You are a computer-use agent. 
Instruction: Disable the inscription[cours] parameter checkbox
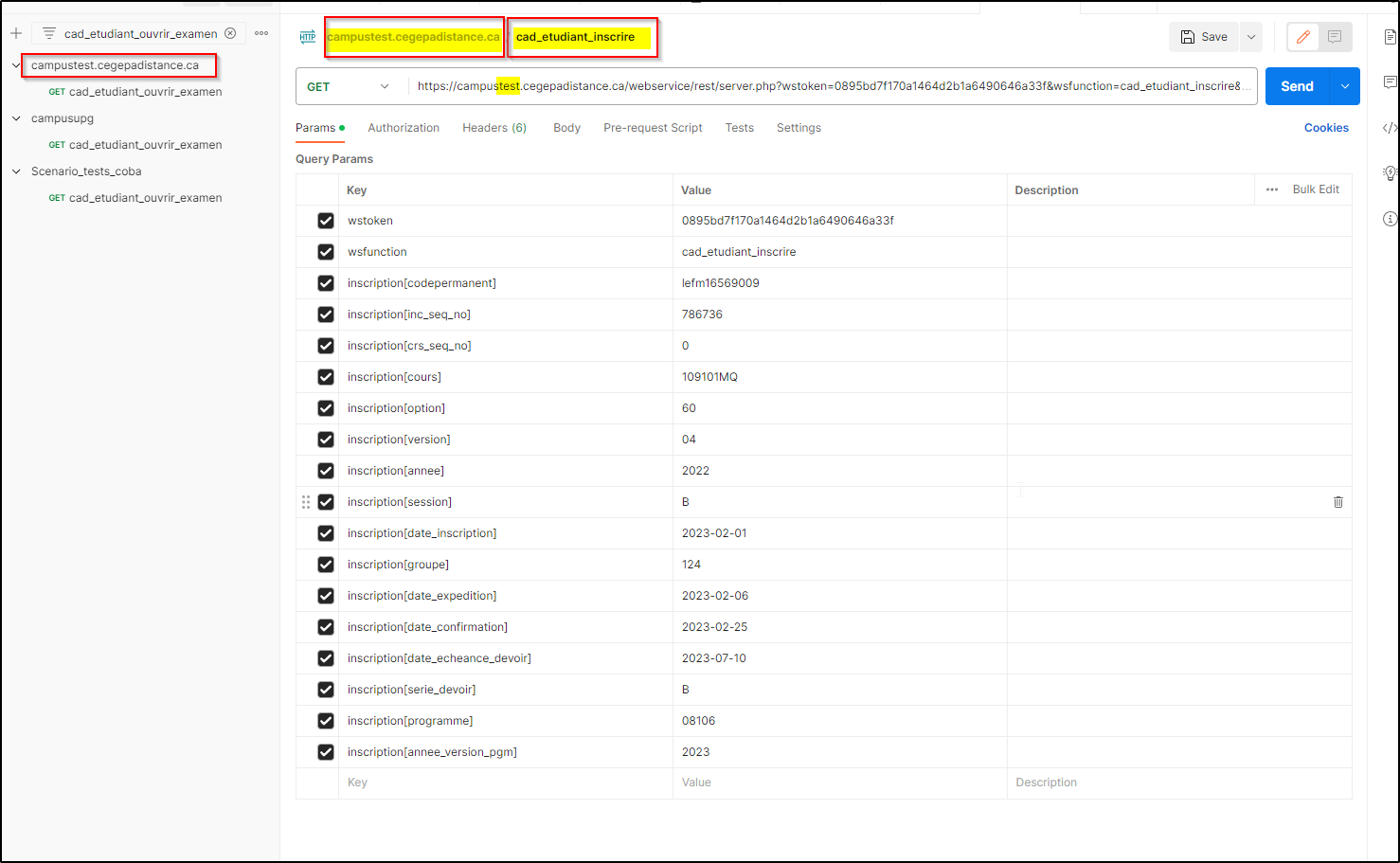326,377
